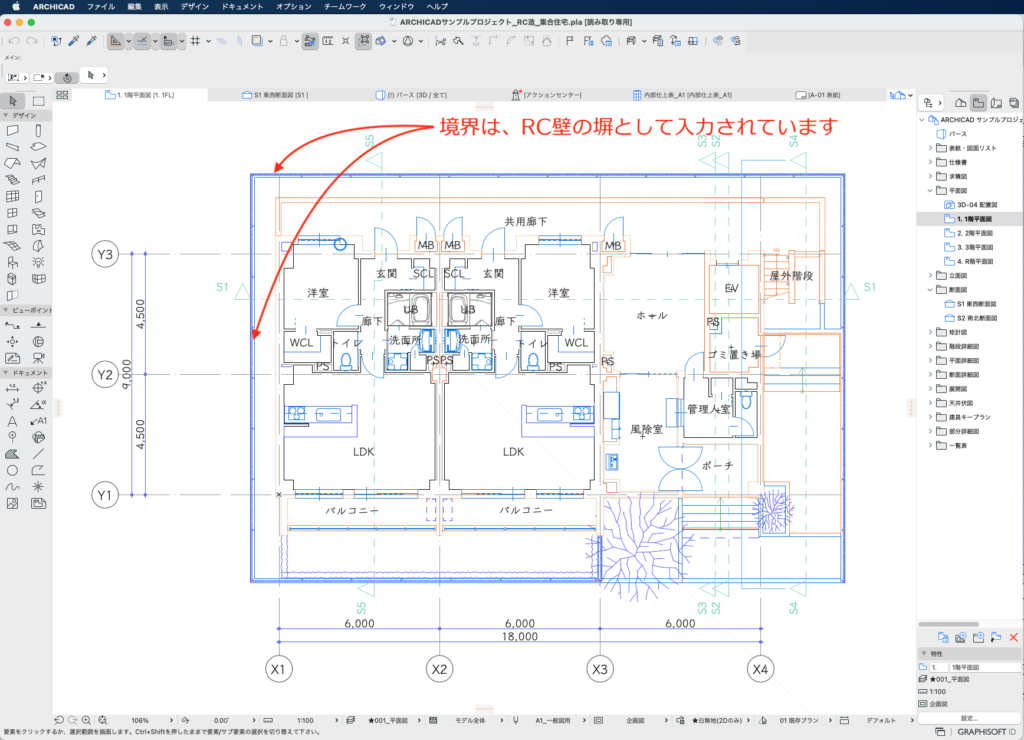Click the eyedropper Pick Up Parameters icon

[74, 41]
